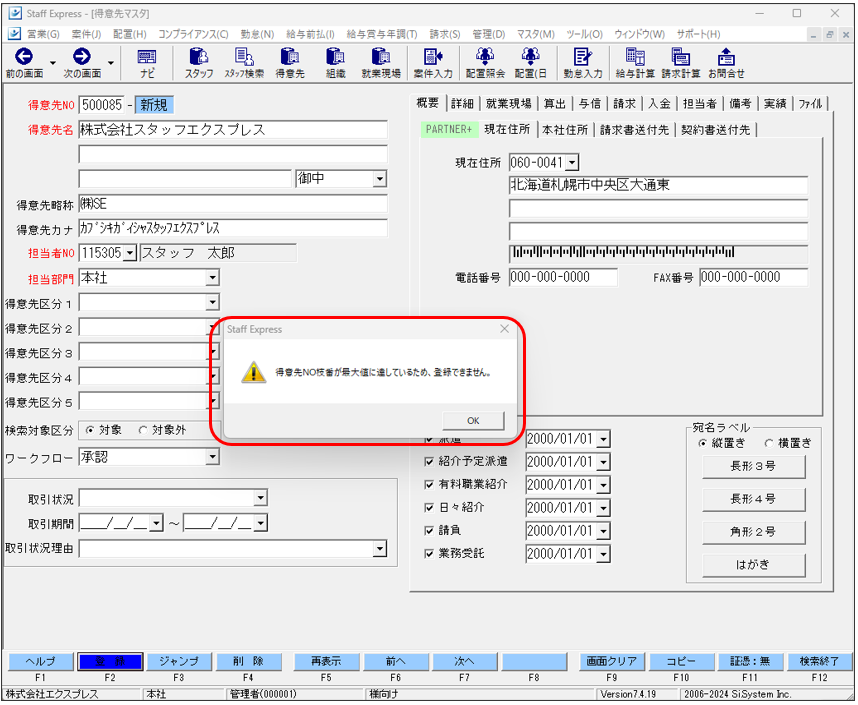Click the 削除 F4 button

click(x=248, y=661)
